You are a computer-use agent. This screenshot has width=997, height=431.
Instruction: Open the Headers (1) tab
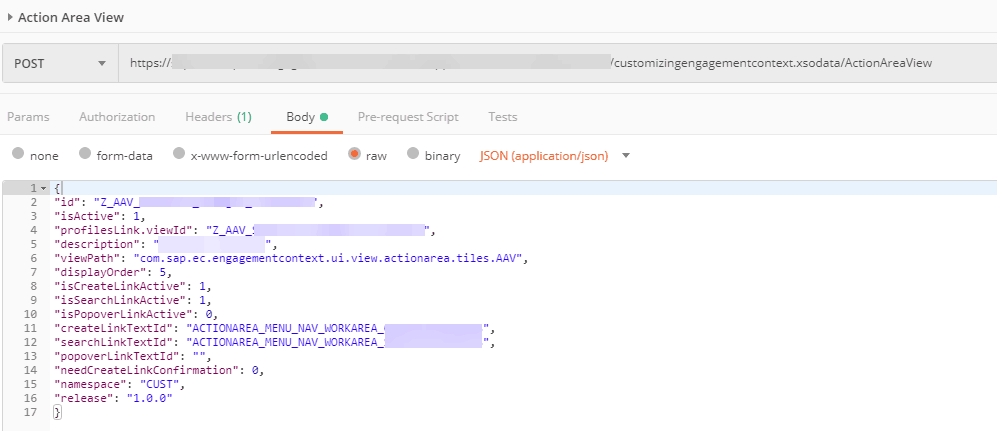point(218,117)
